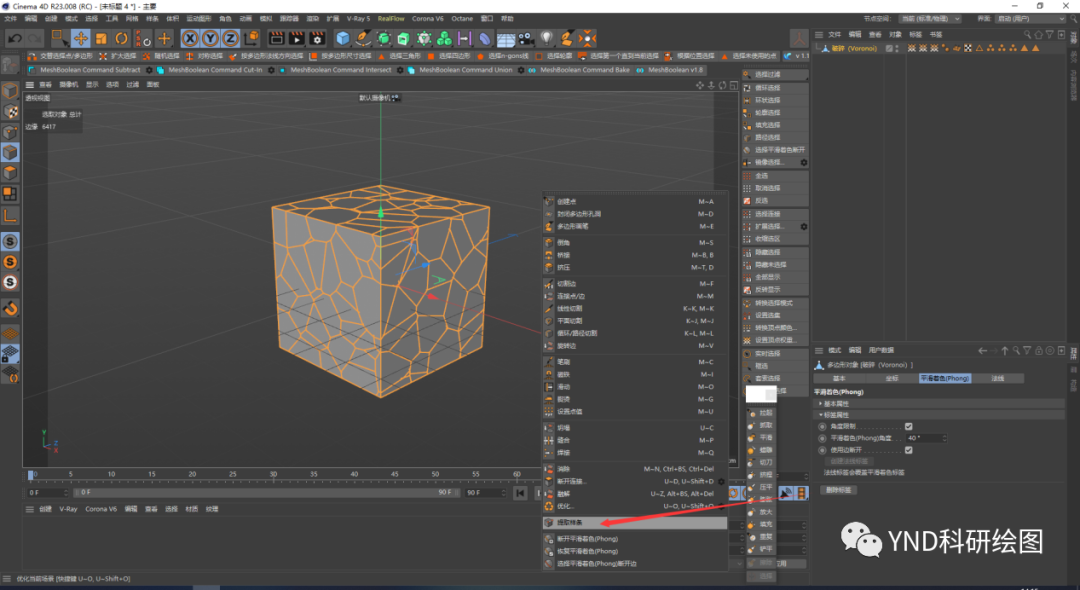
Task: Choose the weld entry with M~Q
Action: (x=634, y=452)
